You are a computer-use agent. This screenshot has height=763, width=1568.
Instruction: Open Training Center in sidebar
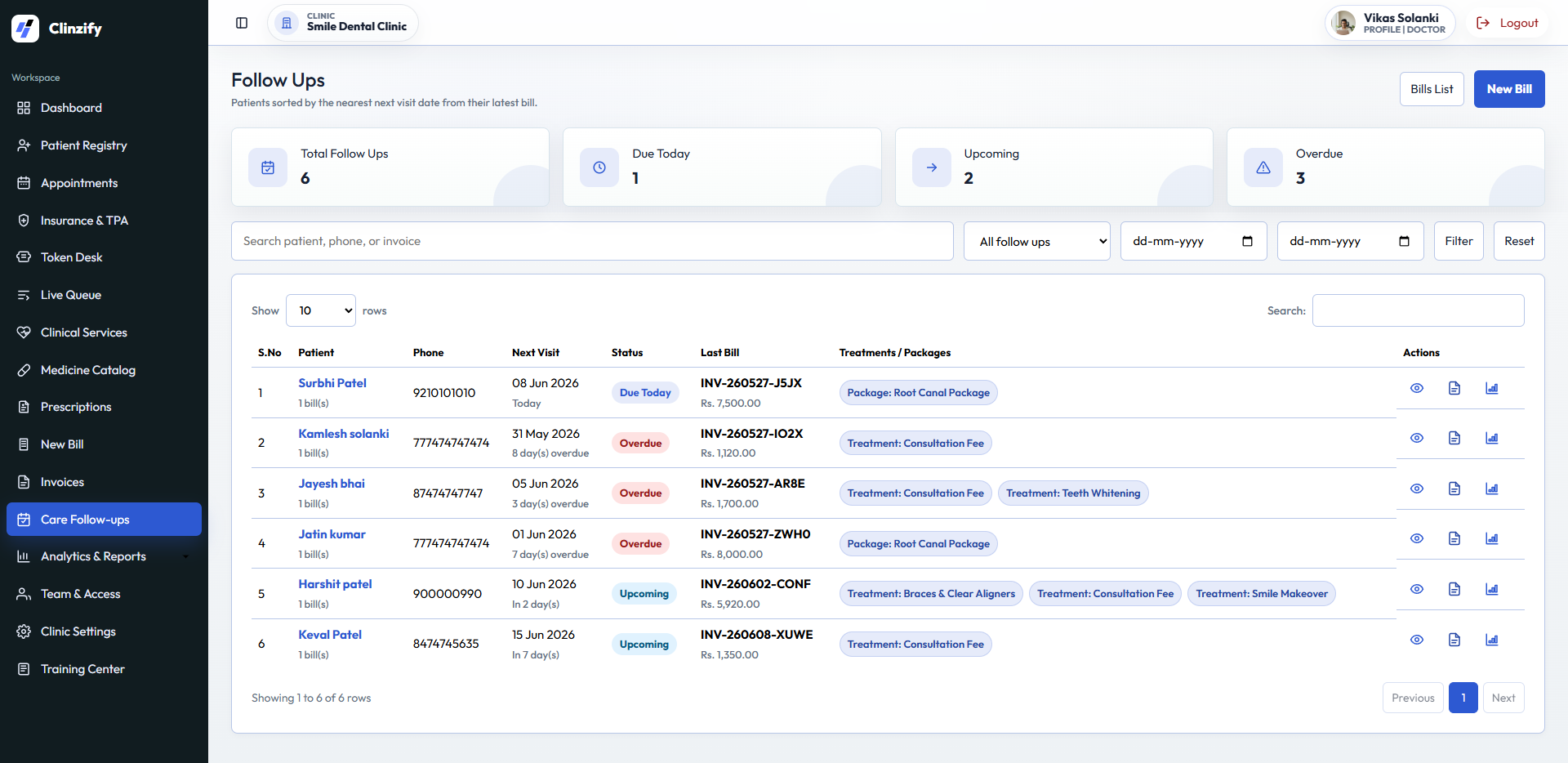104,669
